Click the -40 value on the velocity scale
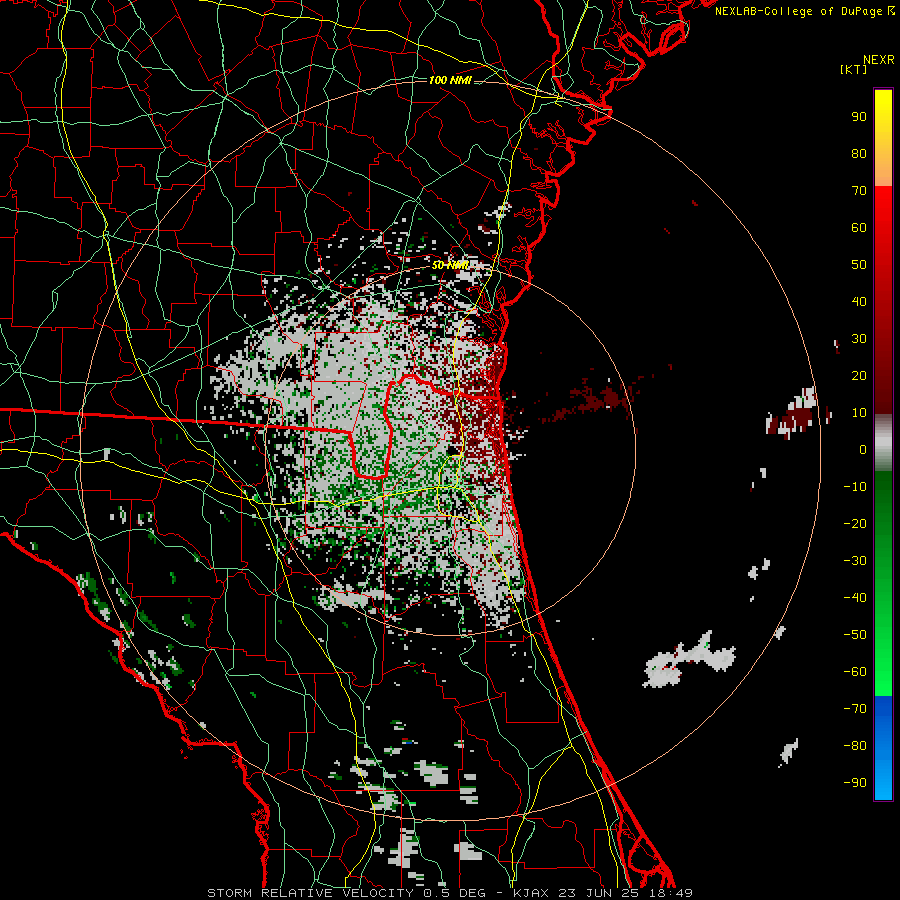Screen dimensions: 900x900 click(x=855, y=598)
